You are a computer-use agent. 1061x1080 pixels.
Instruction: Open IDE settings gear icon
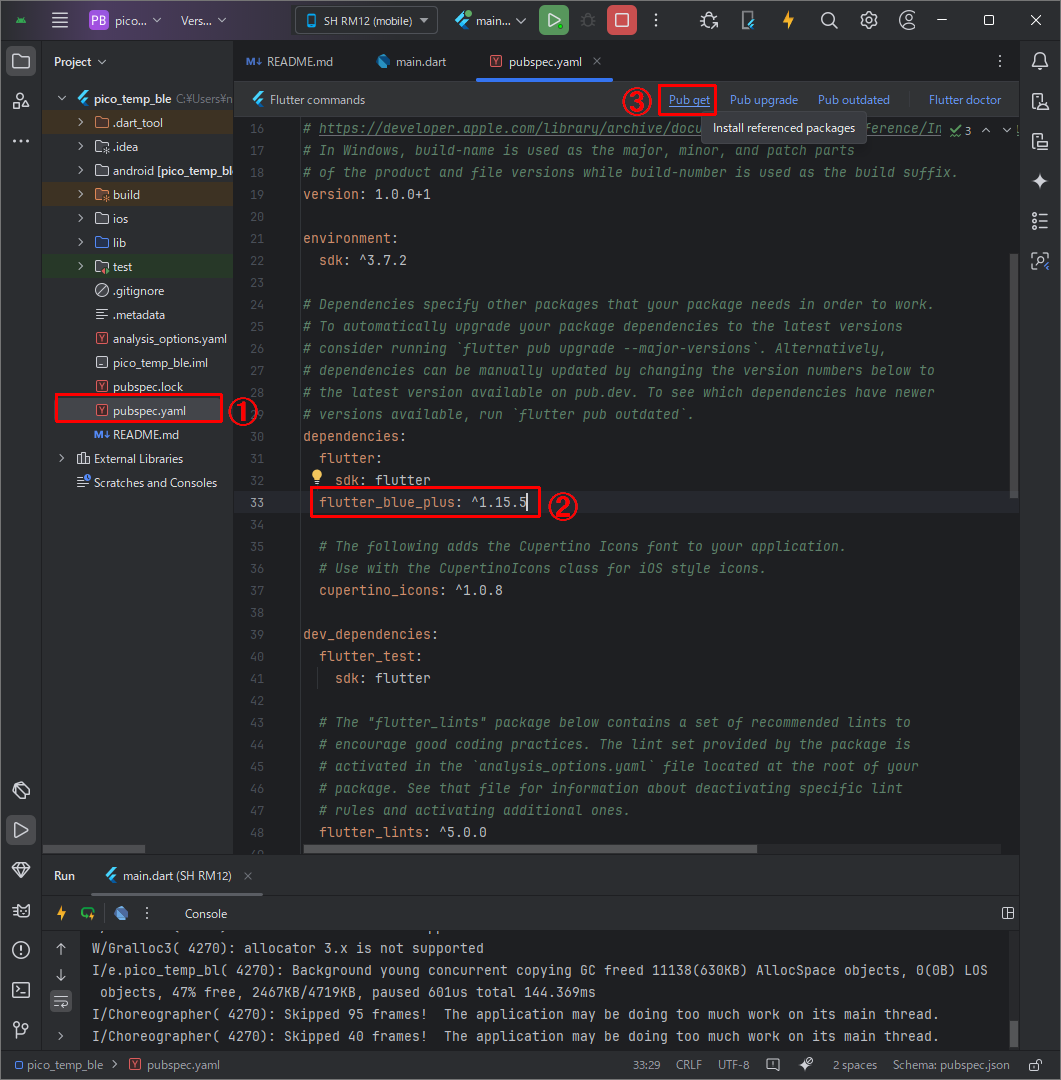(869, 21)
